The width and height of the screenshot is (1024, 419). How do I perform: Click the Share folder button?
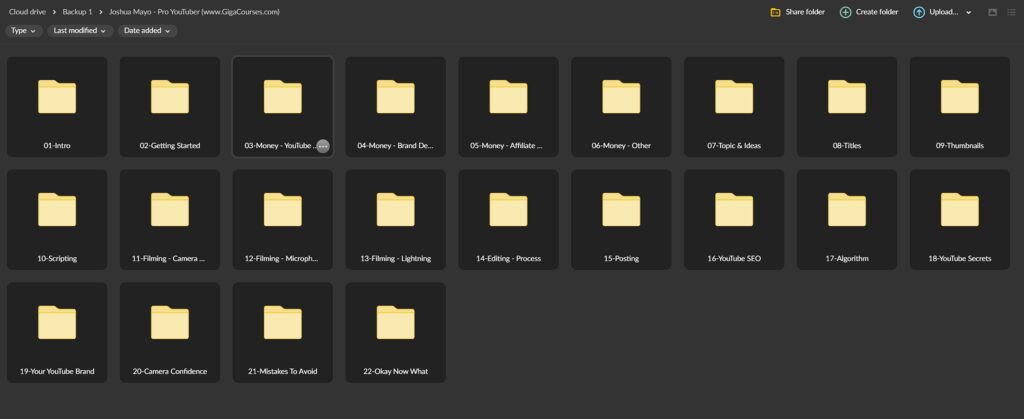797,12
